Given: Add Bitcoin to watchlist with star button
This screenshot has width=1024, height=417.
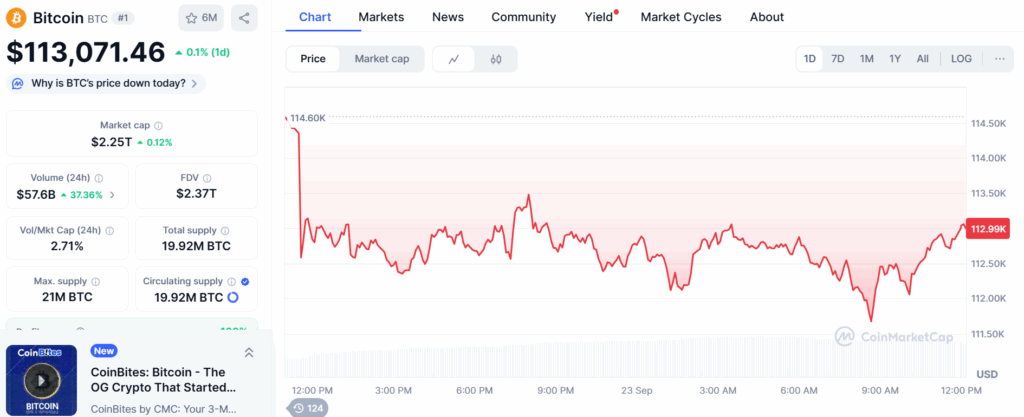Looking at the screenshot, I should click(x=201, y=18).
